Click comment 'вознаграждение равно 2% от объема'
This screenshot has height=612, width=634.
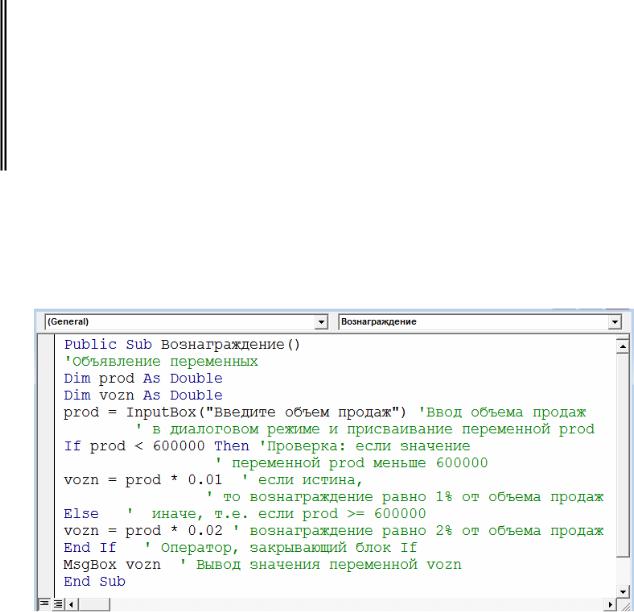[395, 531]
